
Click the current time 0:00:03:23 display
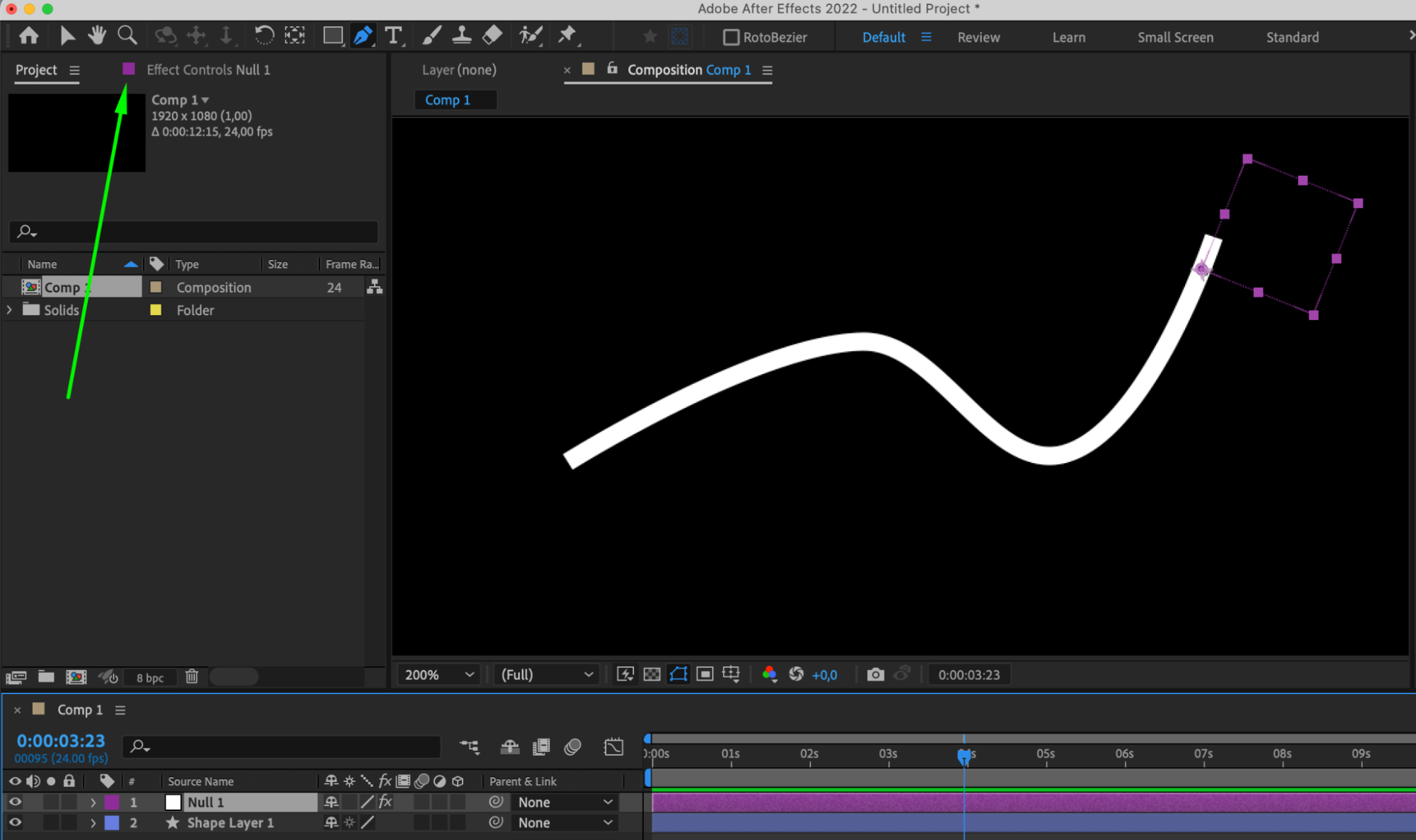click(61, 741)
